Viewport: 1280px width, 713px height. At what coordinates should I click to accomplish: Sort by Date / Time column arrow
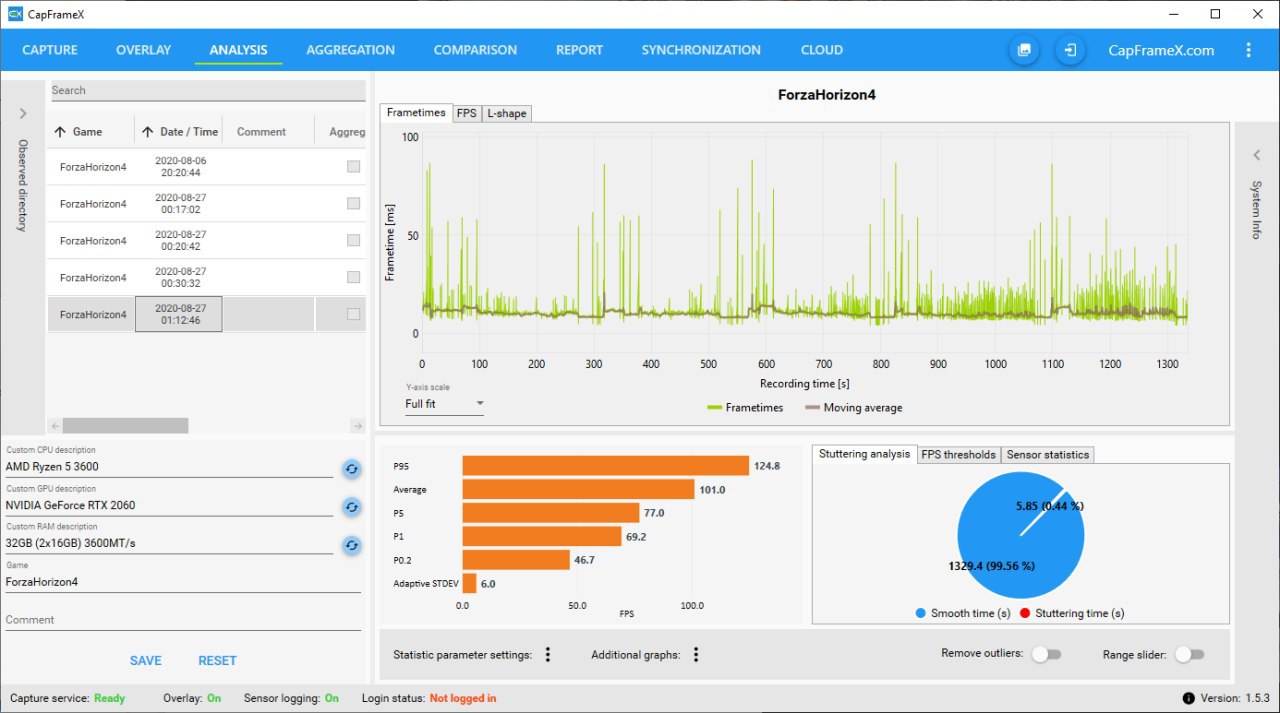click(147, 132)
